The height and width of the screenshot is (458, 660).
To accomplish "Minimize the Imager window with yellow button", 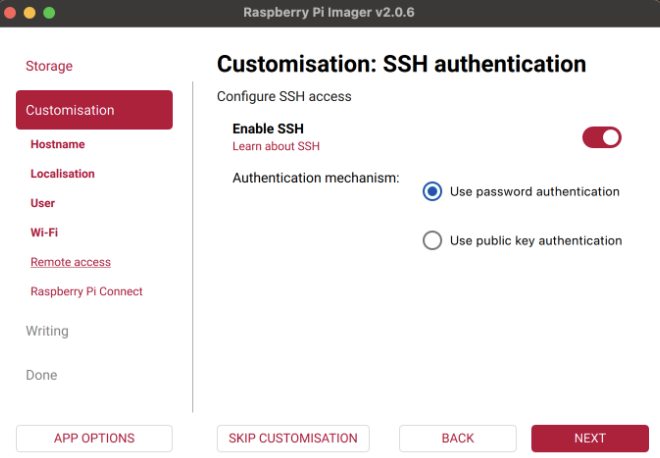I will coord(29,13).
